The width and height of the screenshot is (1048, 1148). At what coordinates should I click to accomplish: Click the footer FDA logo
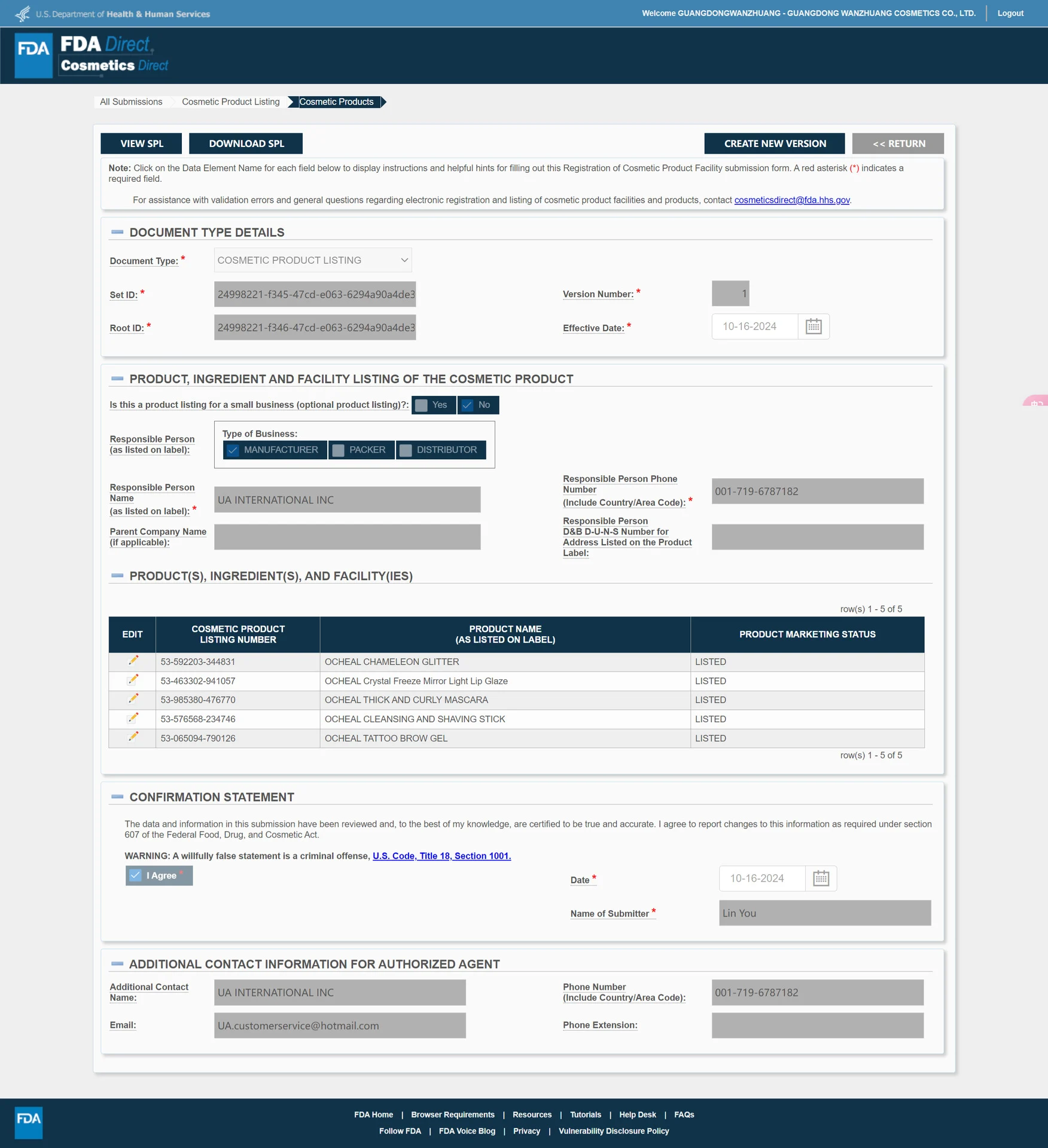coord(29,1122)
